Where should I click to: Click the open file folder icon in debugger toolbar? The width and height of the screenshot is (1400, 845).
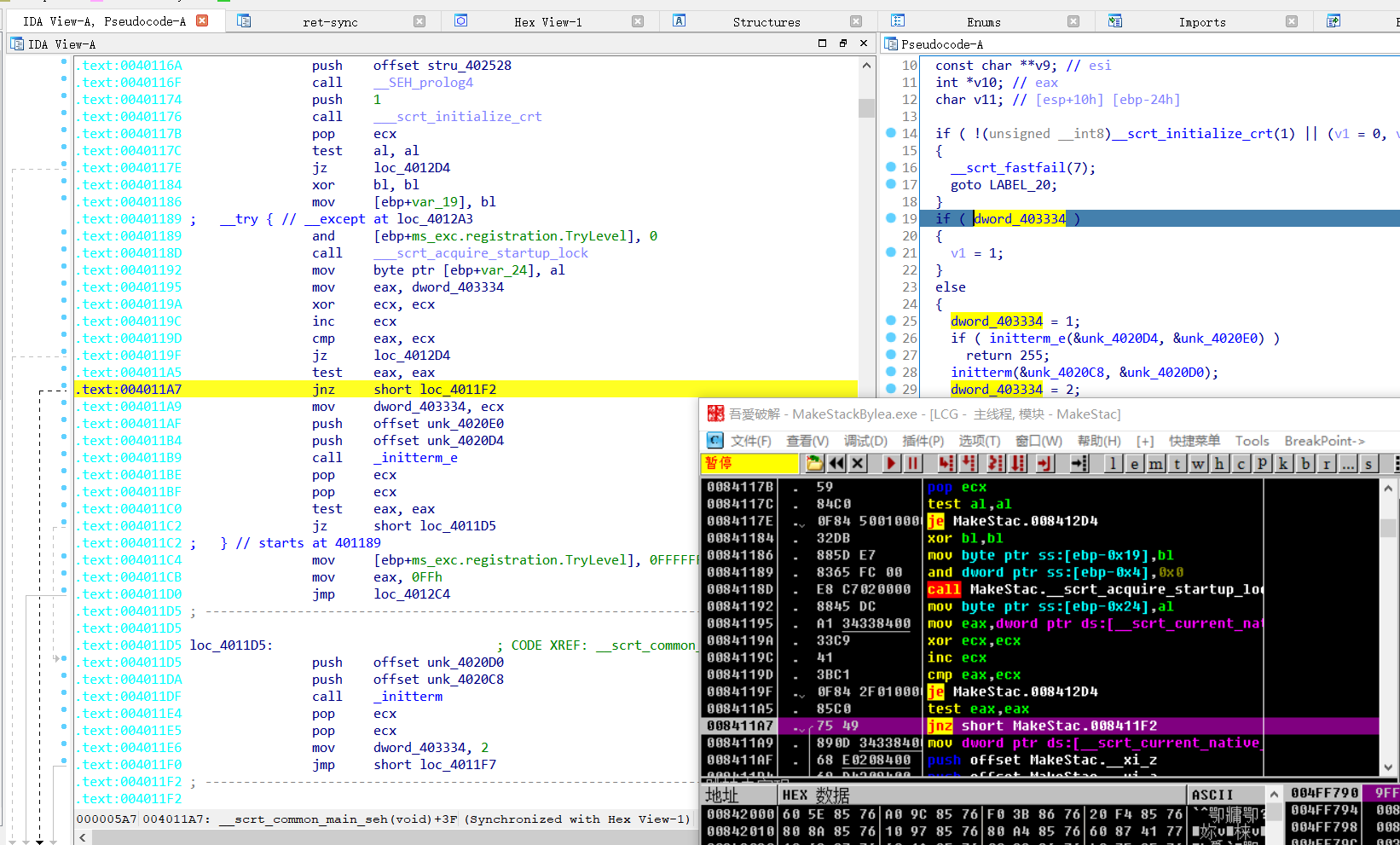click(814, 463)
